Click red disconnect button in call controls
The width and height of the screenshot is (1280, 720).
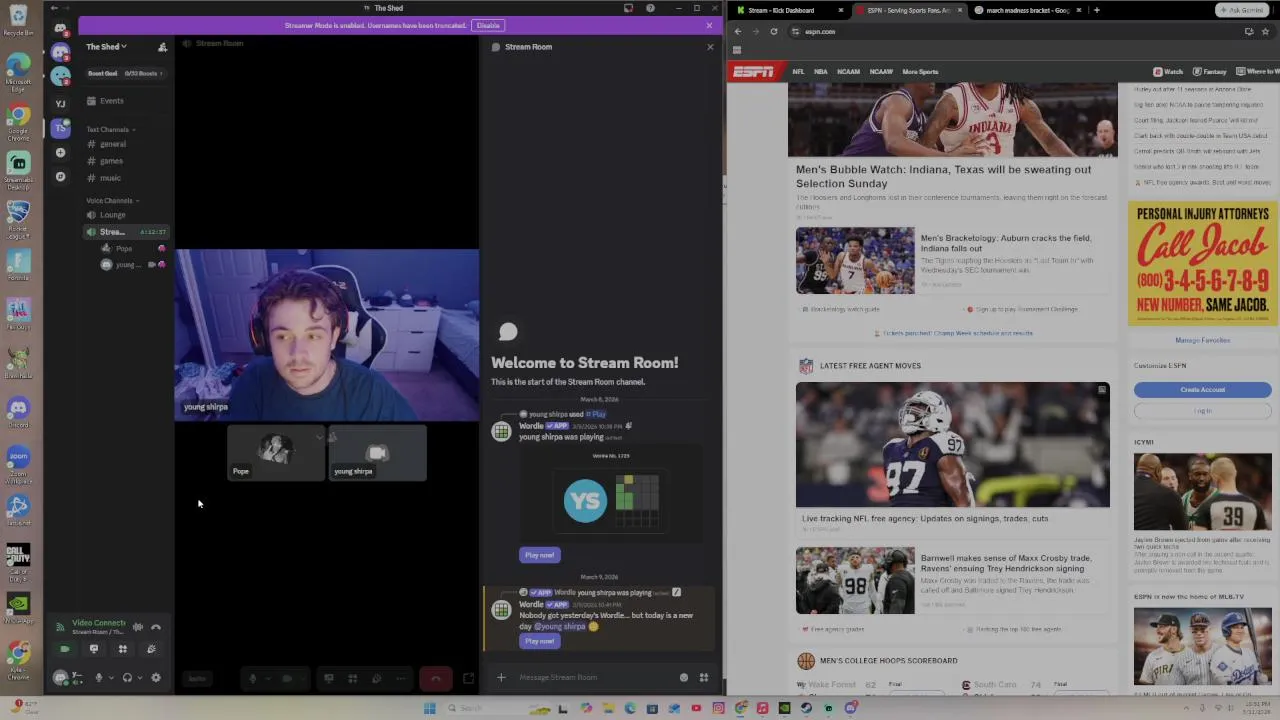436,679
